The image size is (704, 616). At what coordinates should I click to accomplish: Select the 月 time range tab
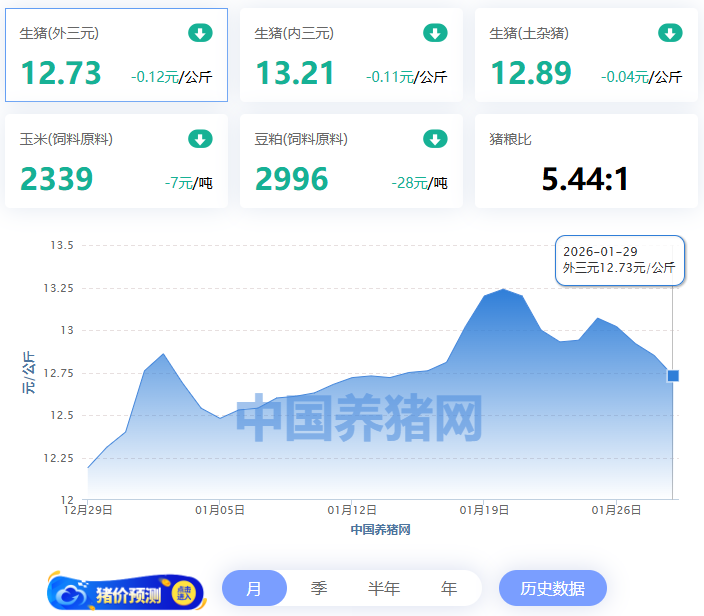pos(254,589)
